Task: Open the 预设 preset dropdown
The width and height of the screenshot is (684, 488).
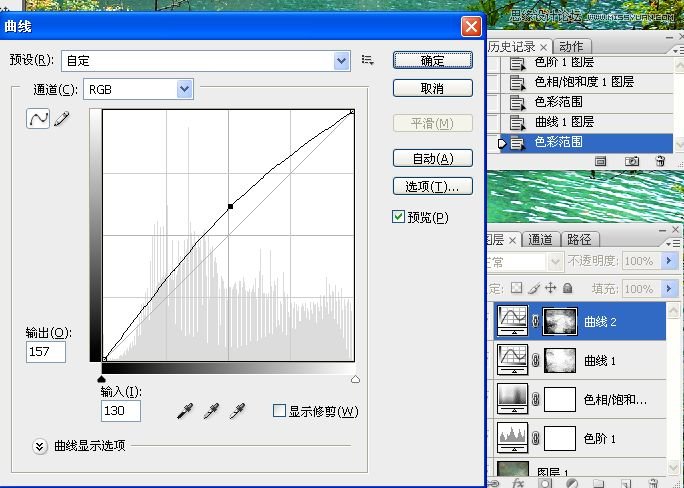Action: pyautogui.click(x=342, y=61)
